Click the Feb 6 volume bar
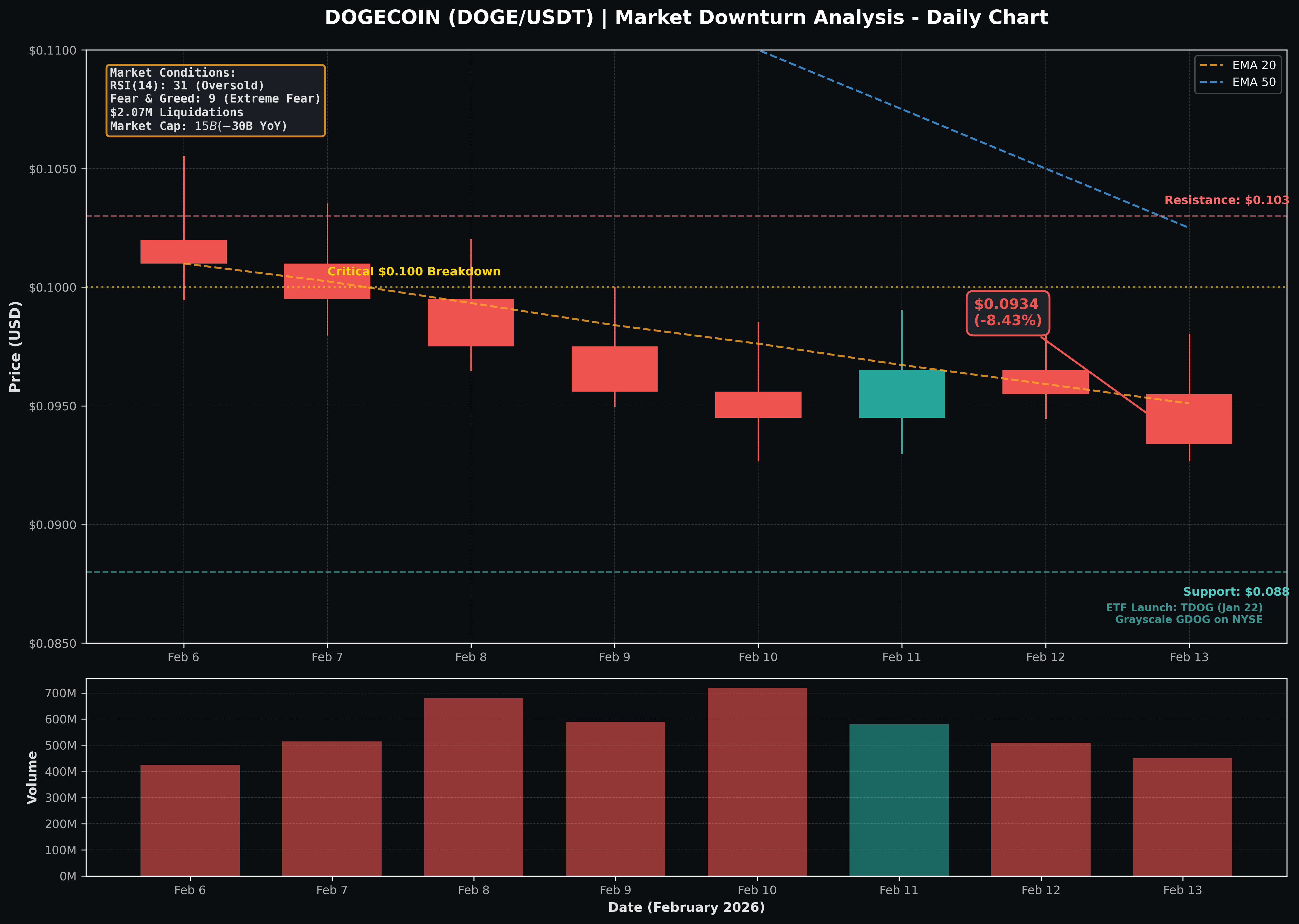The width and height of the screenshot is (1299, 924). pyautogui.click(x=190, y=821)
